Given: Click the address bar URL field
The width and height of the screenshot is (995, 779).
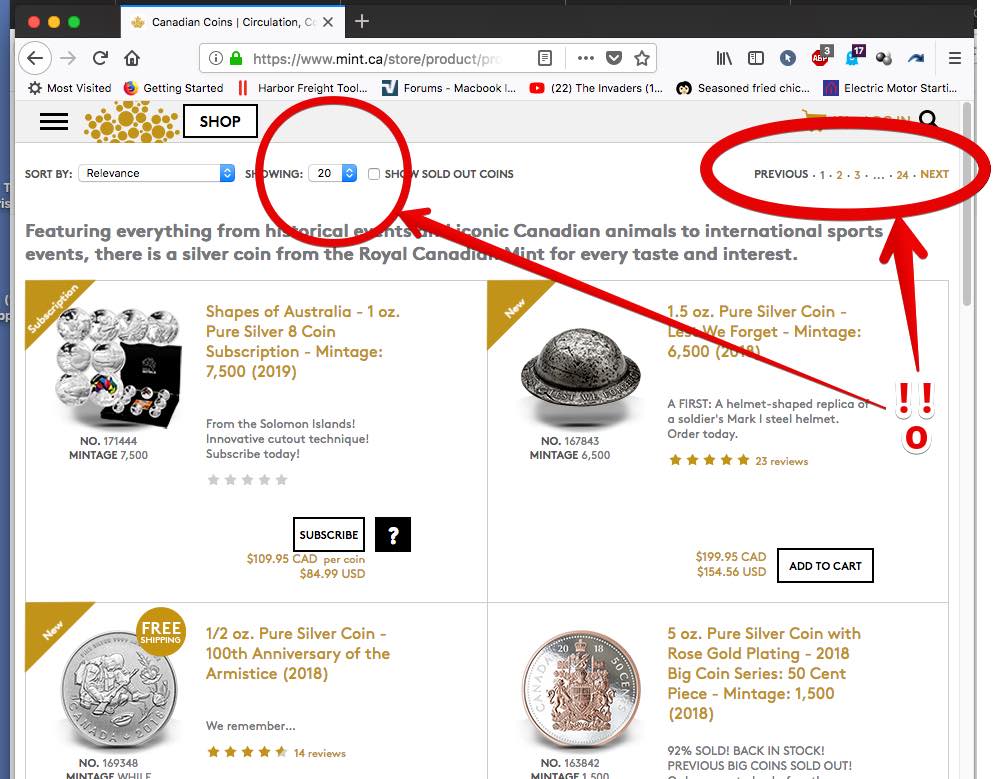Looking at the screenshot, I should pyautogui.click(x=376, y=58).
